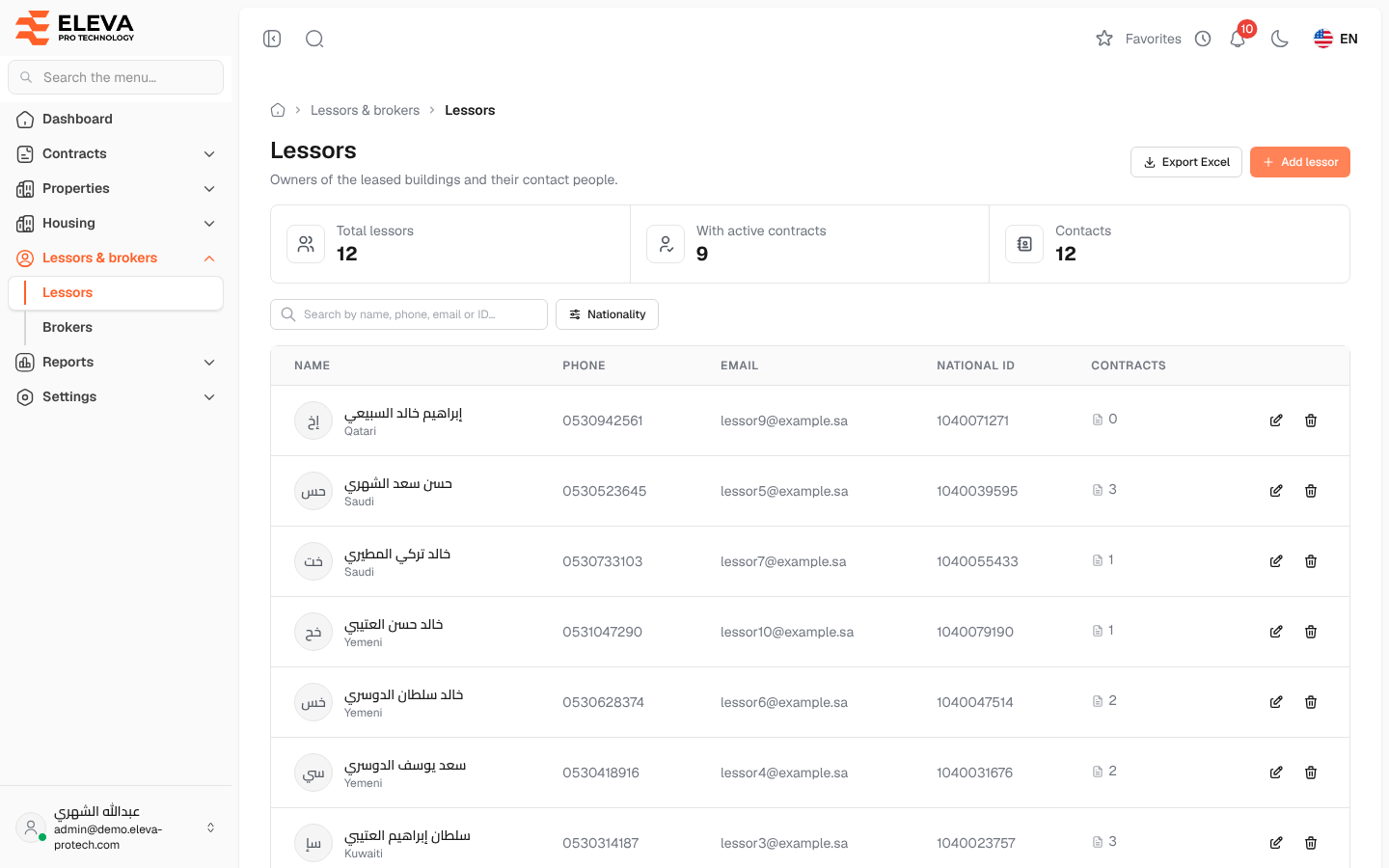This screenshot has width=1389, height=868.
Task: Toggle dark mode moon icon
Action: coord(1280,39)
